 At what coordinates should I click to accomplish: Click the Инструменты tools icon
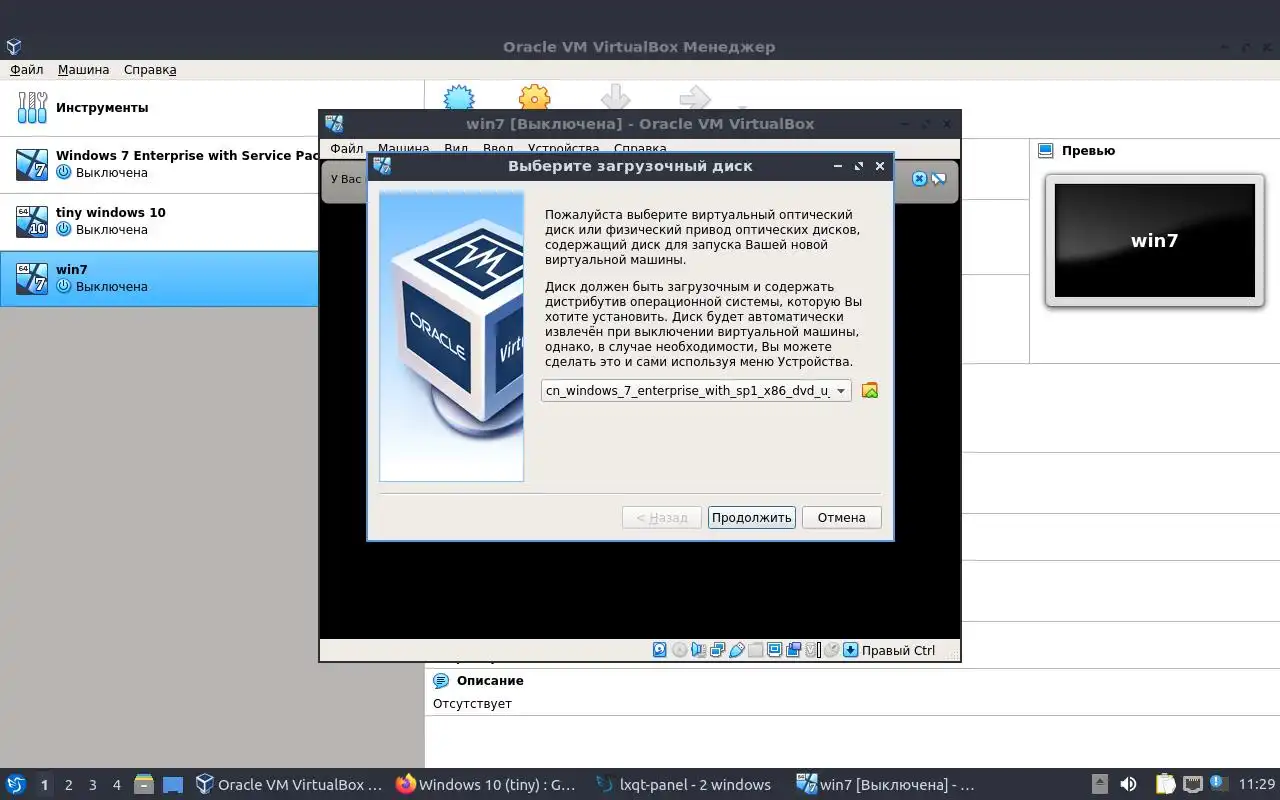click(x=32, y=108)
